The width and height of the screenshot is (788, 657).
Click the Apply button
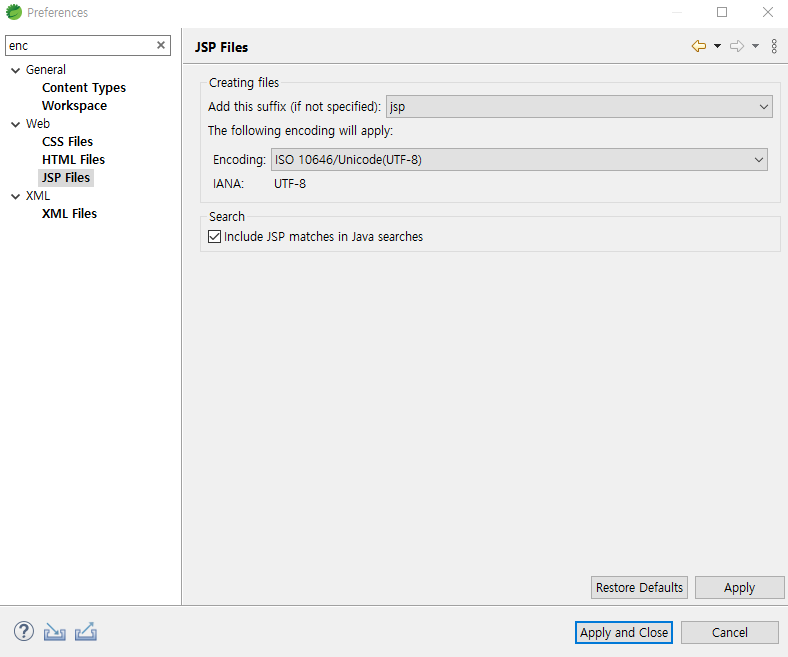pos(739,587)
